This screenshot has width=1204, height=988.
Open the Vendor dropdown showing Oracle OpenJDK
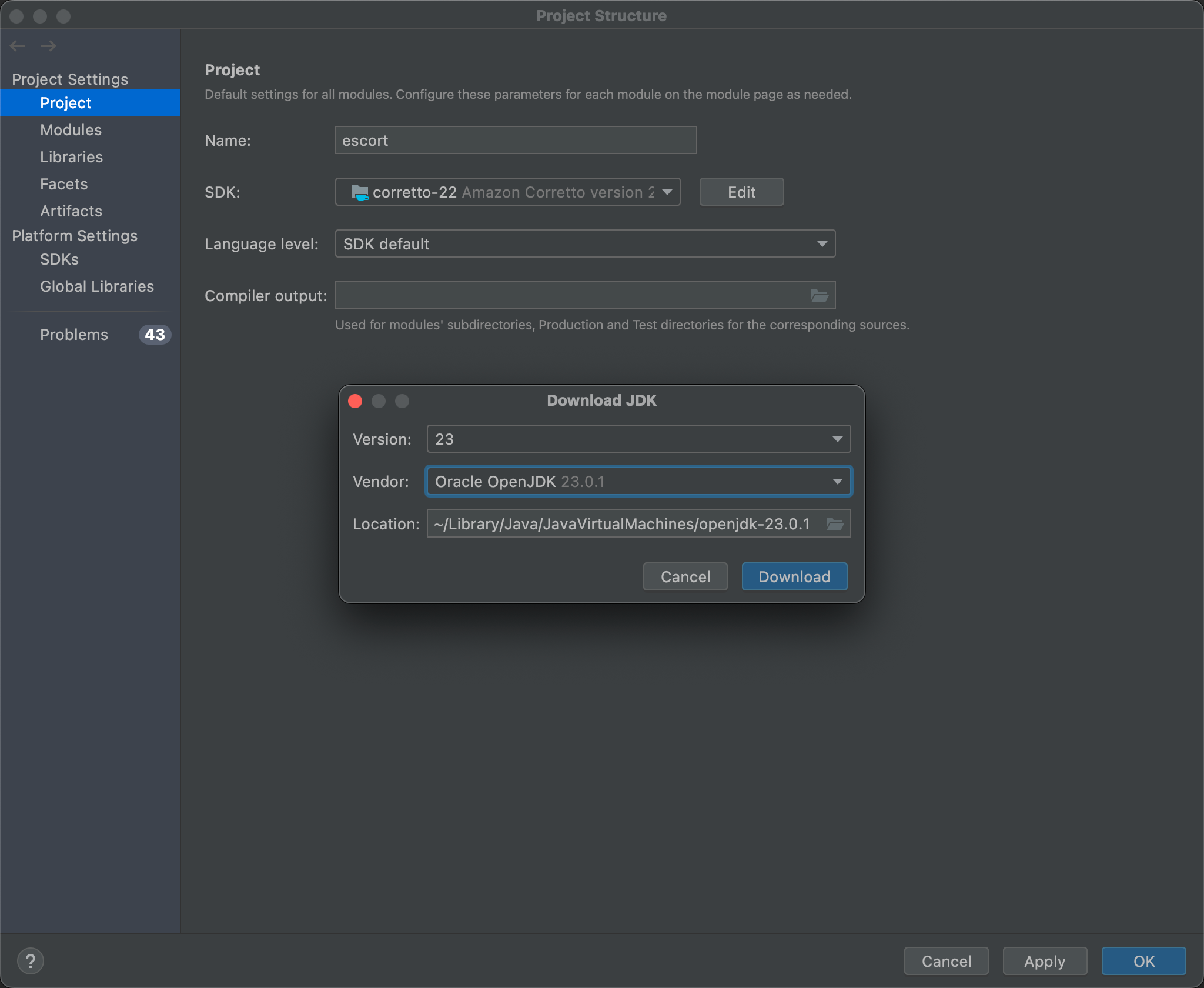click(837, 481)
